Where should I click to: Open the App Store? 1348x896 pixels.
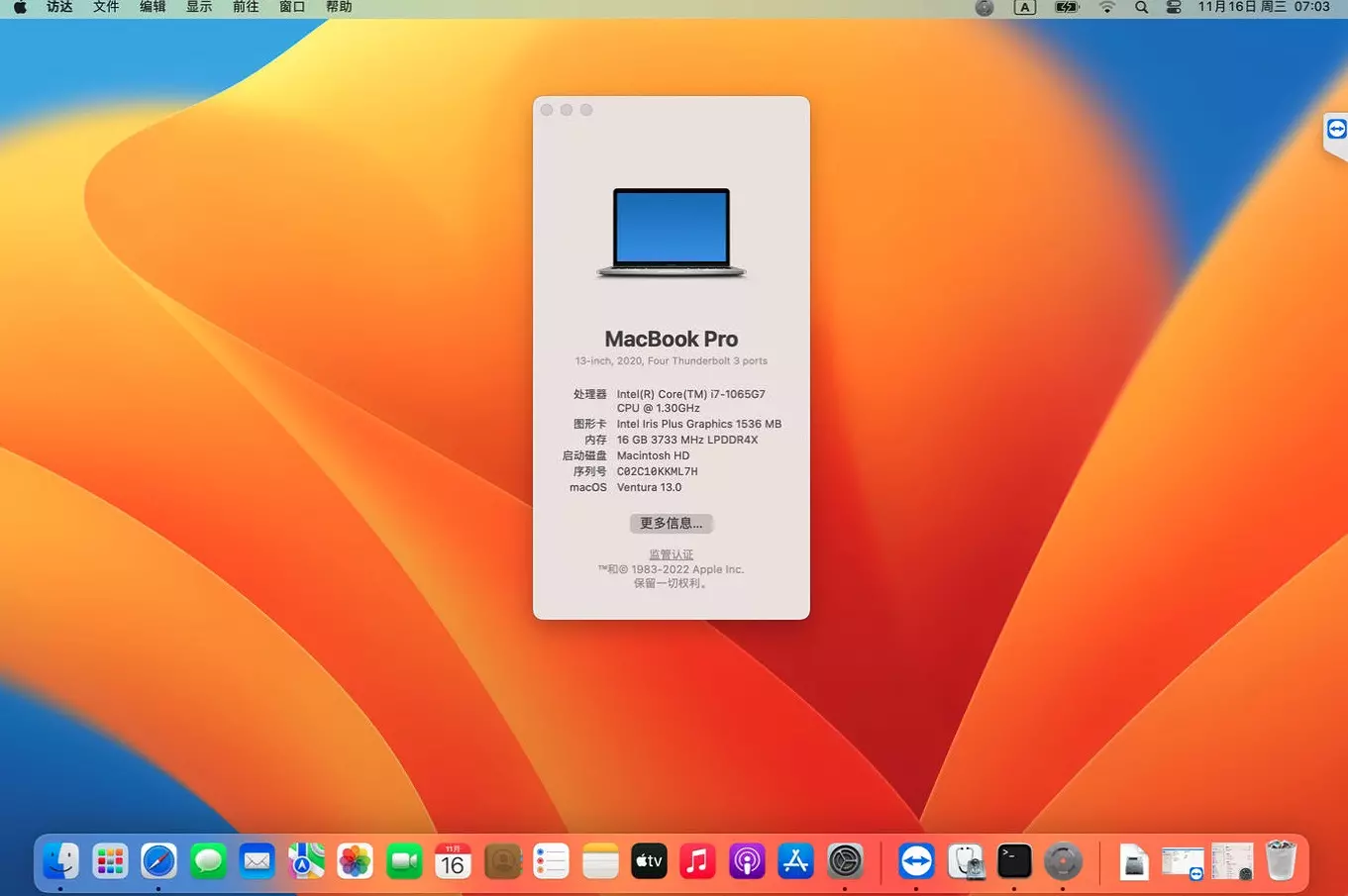tap(795, 860)
